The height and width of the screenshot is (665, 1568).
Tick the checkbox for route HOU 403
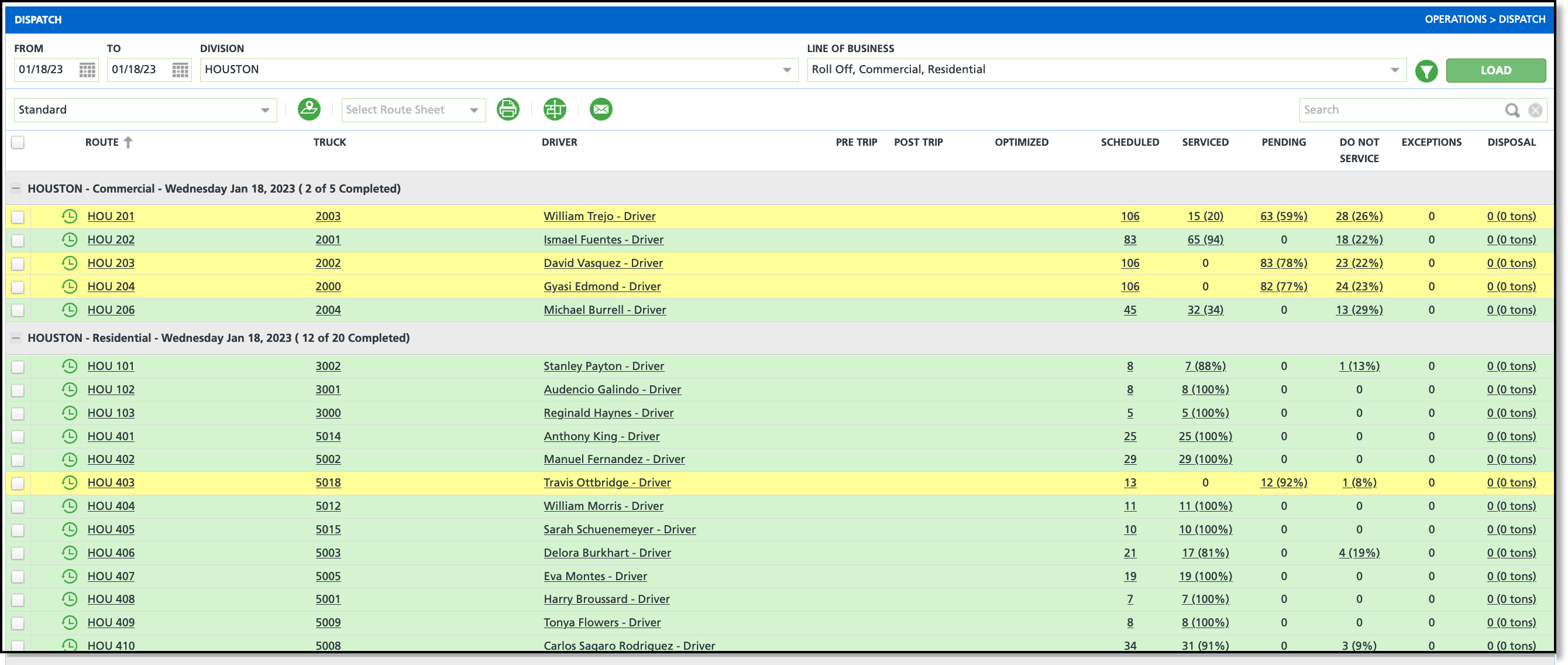(18, 483)
